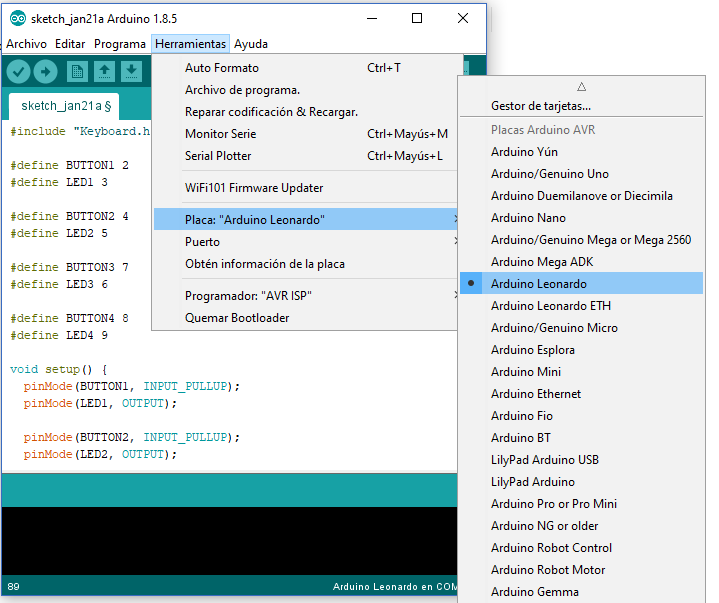This screenshot has width=719, height=603.
Task: Select Arduino/Genuino Mega or Mega 2560
Action: click(581, 240)
